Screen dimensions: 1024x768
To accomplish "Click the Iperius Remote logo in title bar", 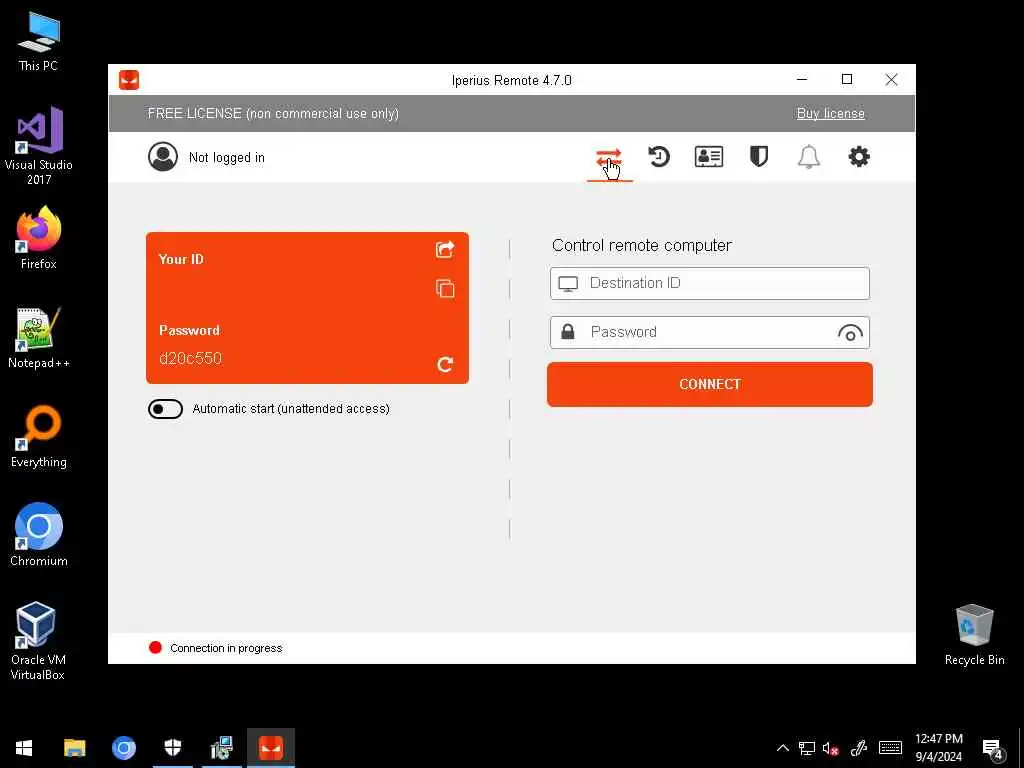I will coord(129,80).
